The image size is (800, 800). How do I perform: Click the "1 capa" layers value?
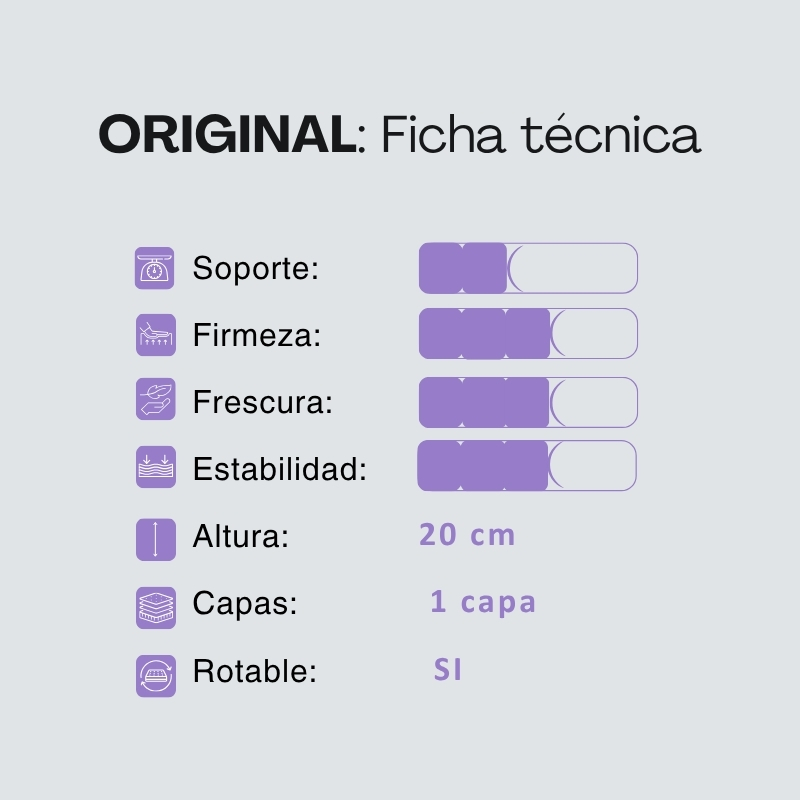pyautogui.click(x=483, y=602)
